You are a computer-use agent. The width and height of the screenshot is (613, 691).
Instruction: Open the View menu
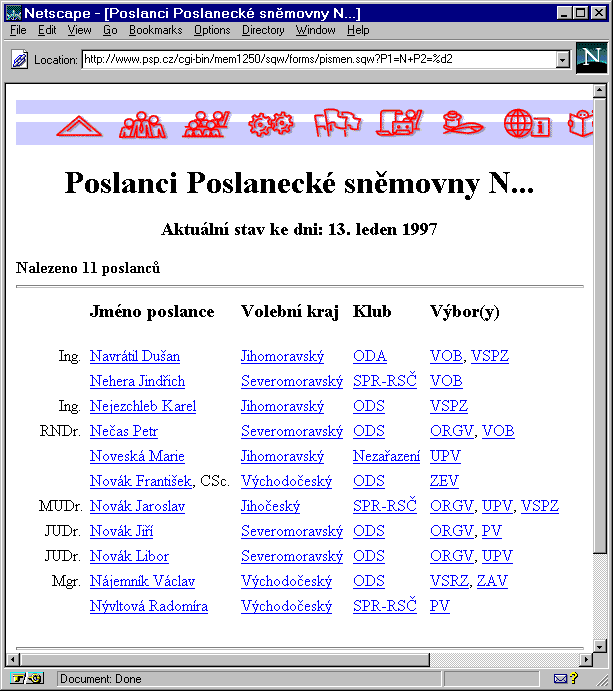[x=79, y=30]
